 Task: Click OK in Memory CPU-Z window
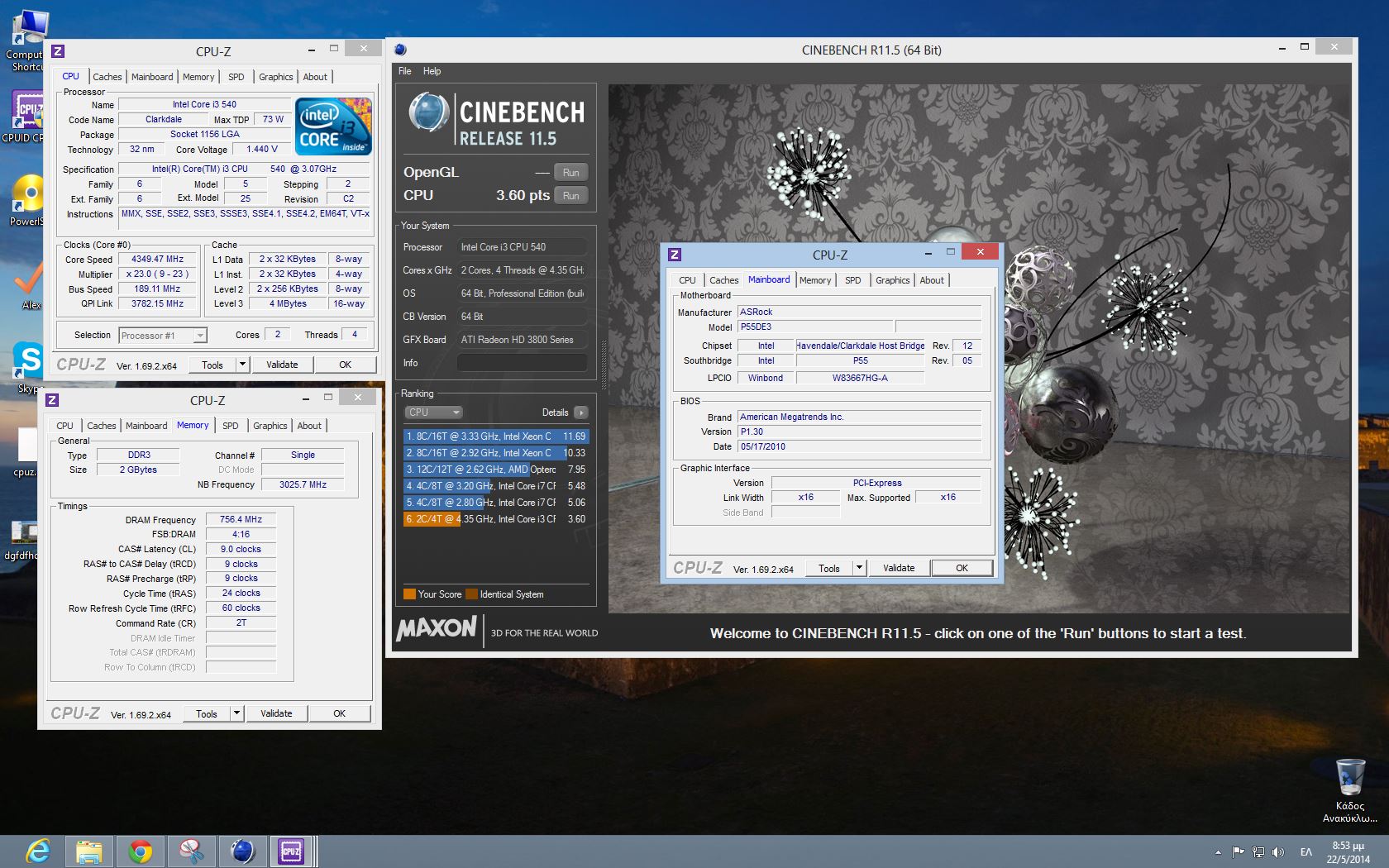(x=339, y=713)
